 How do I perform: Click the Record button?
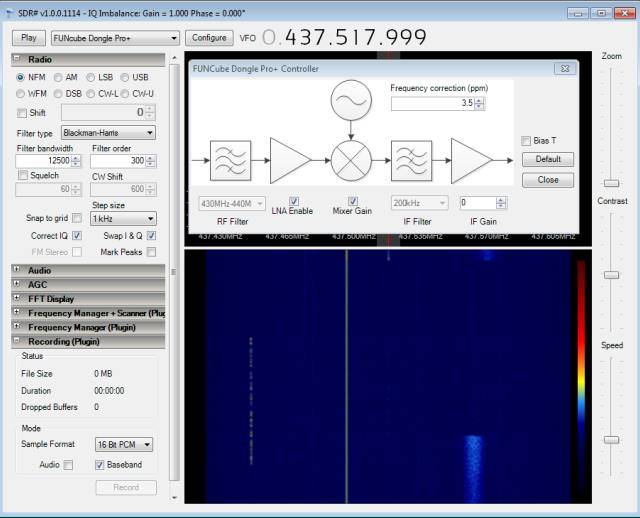(x=126, y=488)
